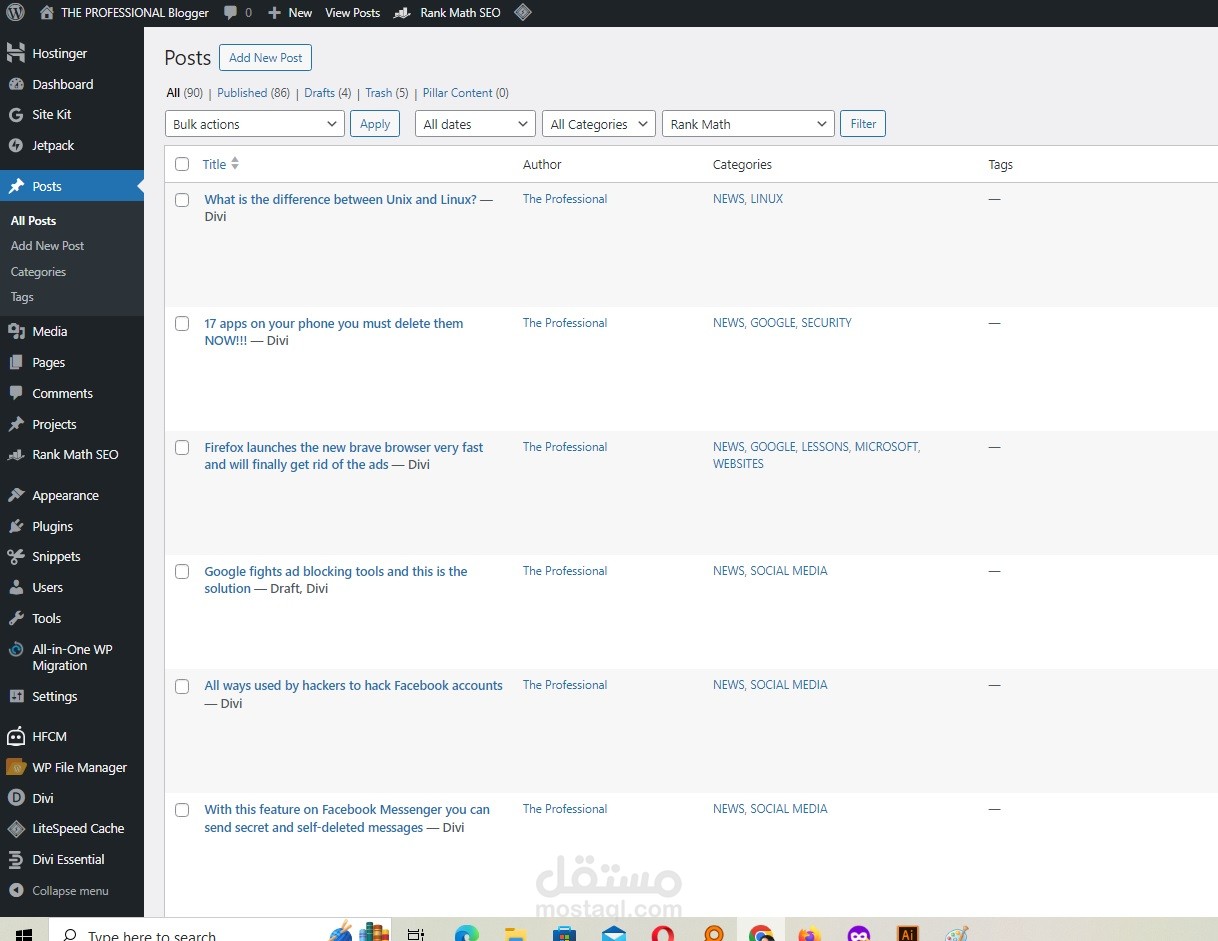Tick the select-all checkbox in table header
Image resolution: width=1218 pixels, height=941 pixels.
[x=182, y=165]
